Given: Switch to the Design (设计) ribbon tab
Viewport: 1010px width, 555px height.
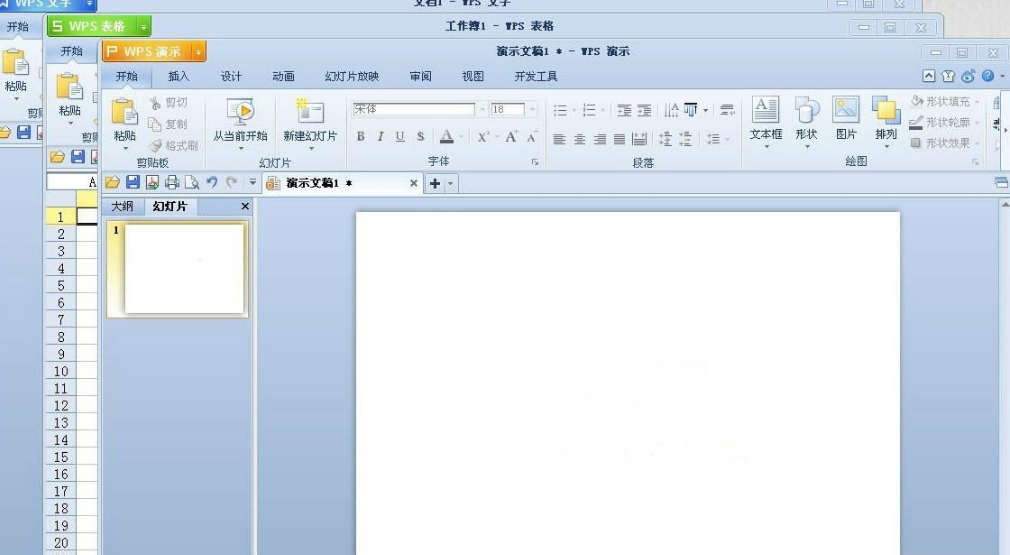Looking at the screenshot, I should 231,77.
